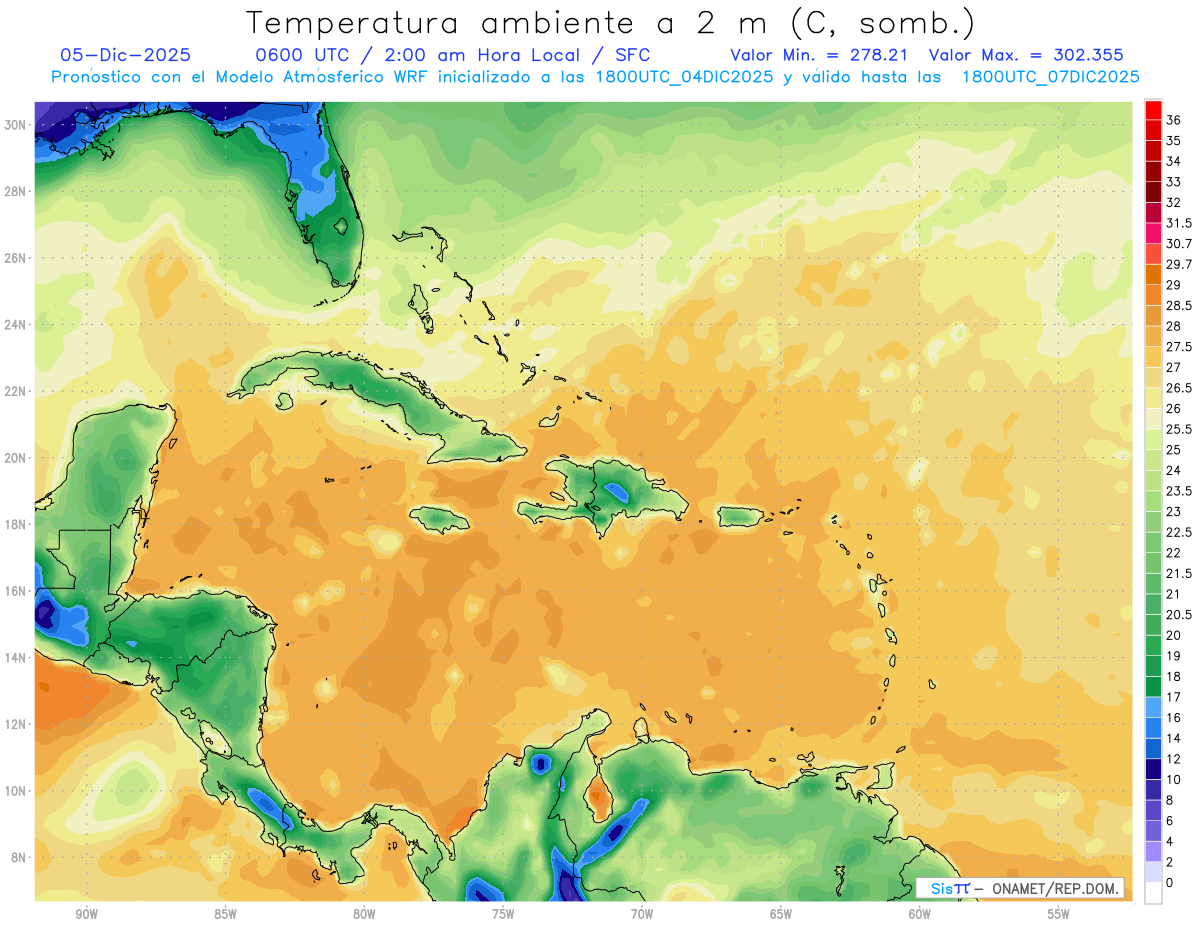
Task: Click the legend label '22.5'
Action: (1179, 532)
